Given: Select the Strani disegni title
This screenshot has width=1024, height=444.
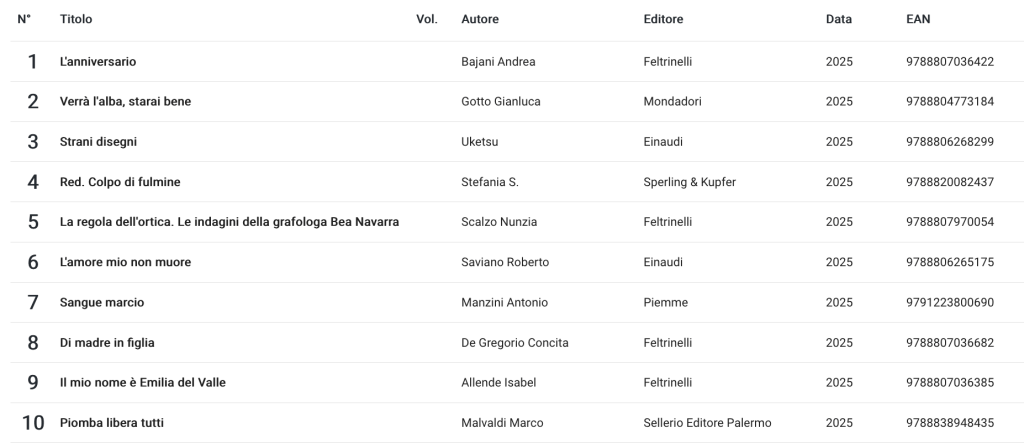Looking at the screenshot, I should click(98, 142).
